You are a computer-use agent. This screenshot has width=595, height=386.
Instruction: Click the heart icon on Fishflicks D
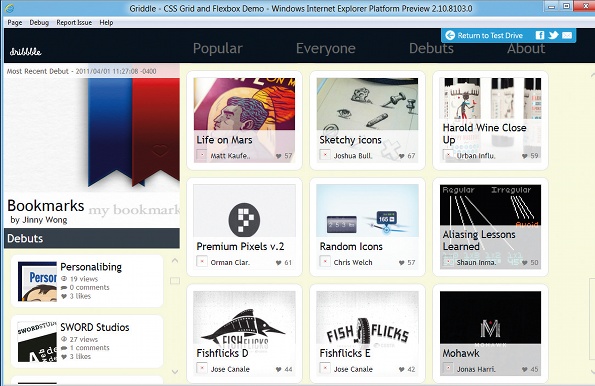pos(279,369)
